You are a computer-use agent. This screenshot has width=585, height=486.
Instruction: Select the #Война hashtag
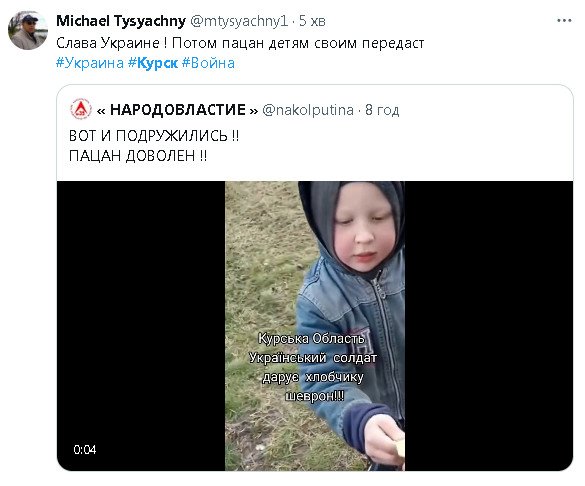tap(208, 63)
